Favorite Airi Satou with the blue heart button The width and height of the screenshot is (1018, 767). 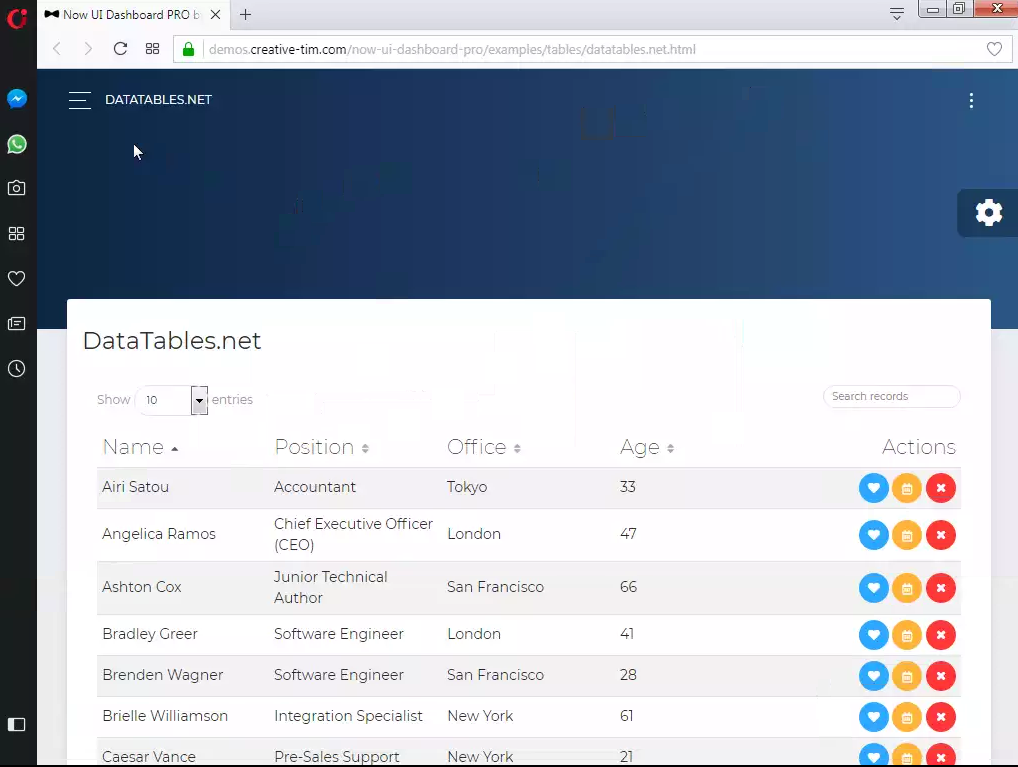click(873, 488)
